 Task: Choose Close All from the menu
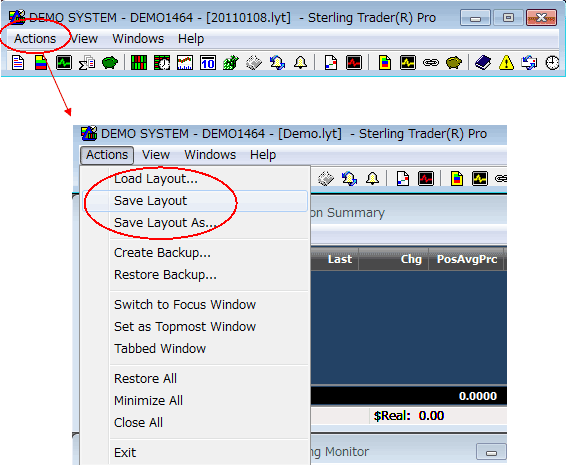tap(195, 423)
